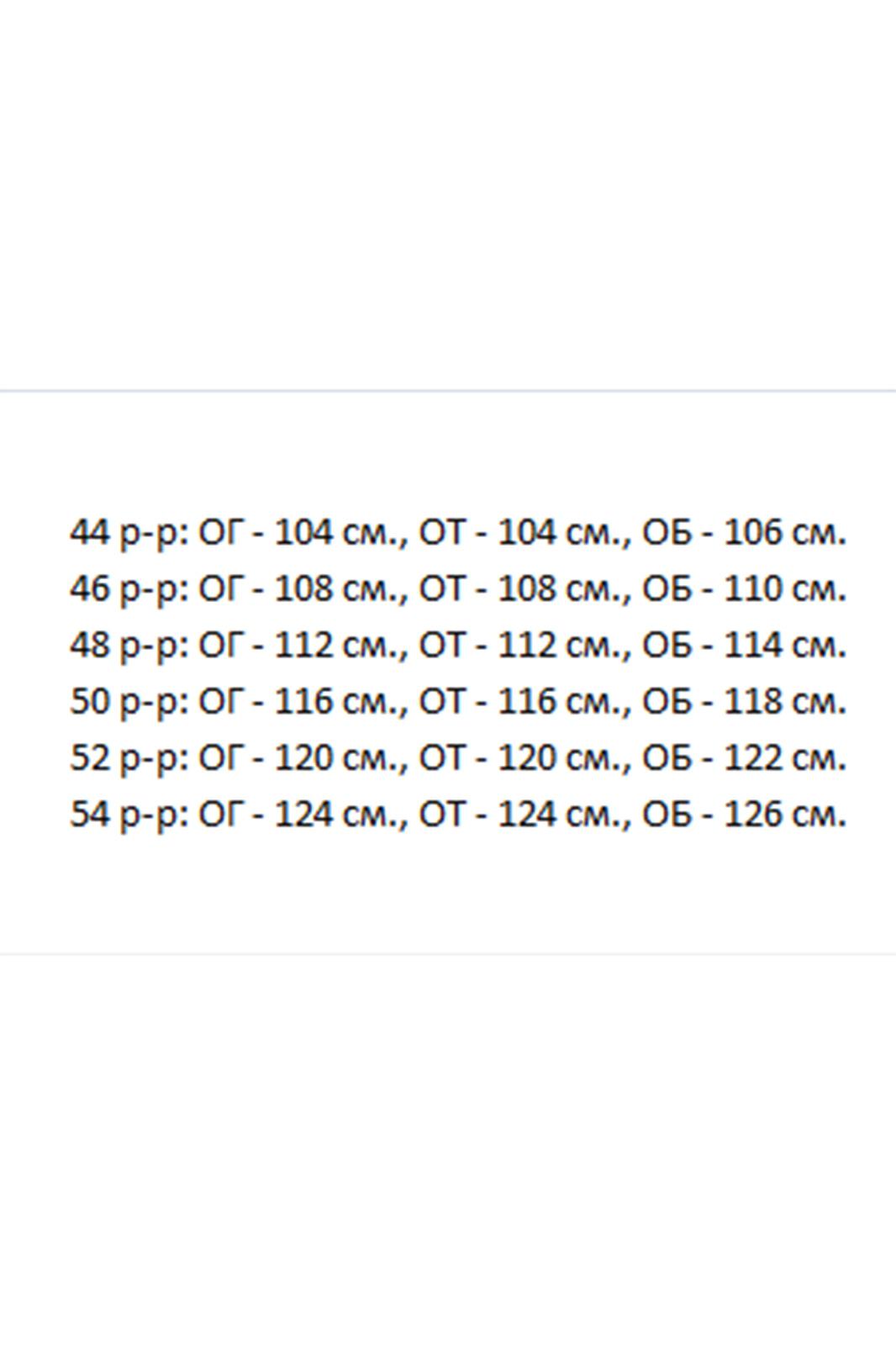Select the 50 р-р size row
The height and width of the screenshot is (1345, 896).
(457, 701)
